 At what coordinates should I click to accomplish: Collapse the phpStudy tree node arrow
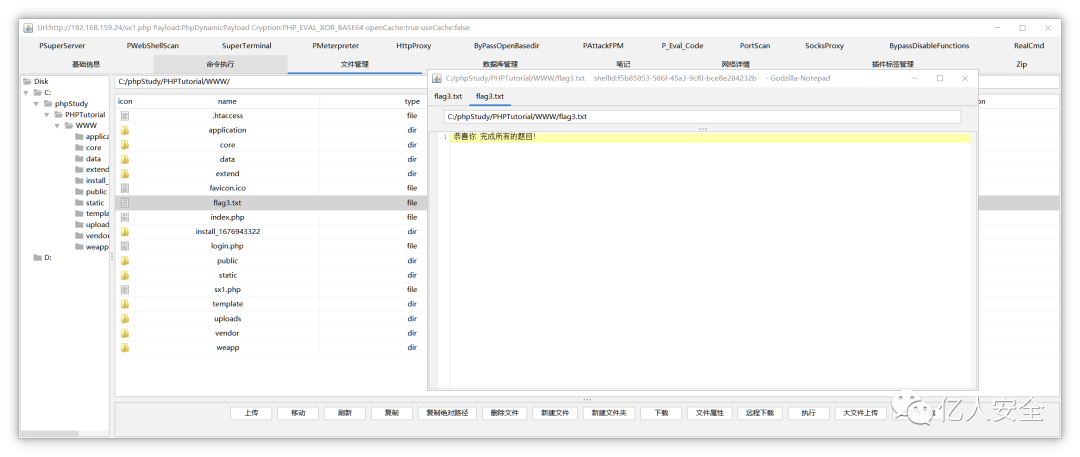(x=37, y=103)
